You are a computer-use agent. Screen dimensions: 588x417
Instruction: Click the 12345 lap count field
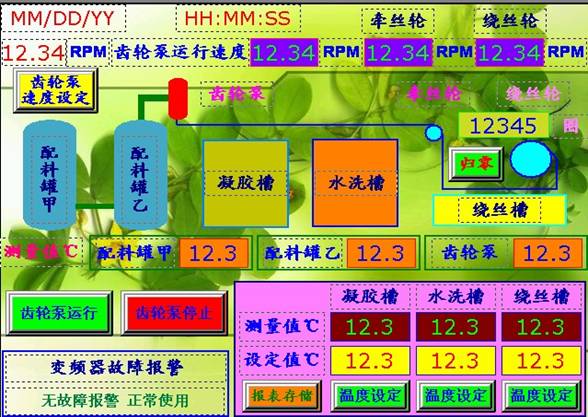[x=503, y=126]
